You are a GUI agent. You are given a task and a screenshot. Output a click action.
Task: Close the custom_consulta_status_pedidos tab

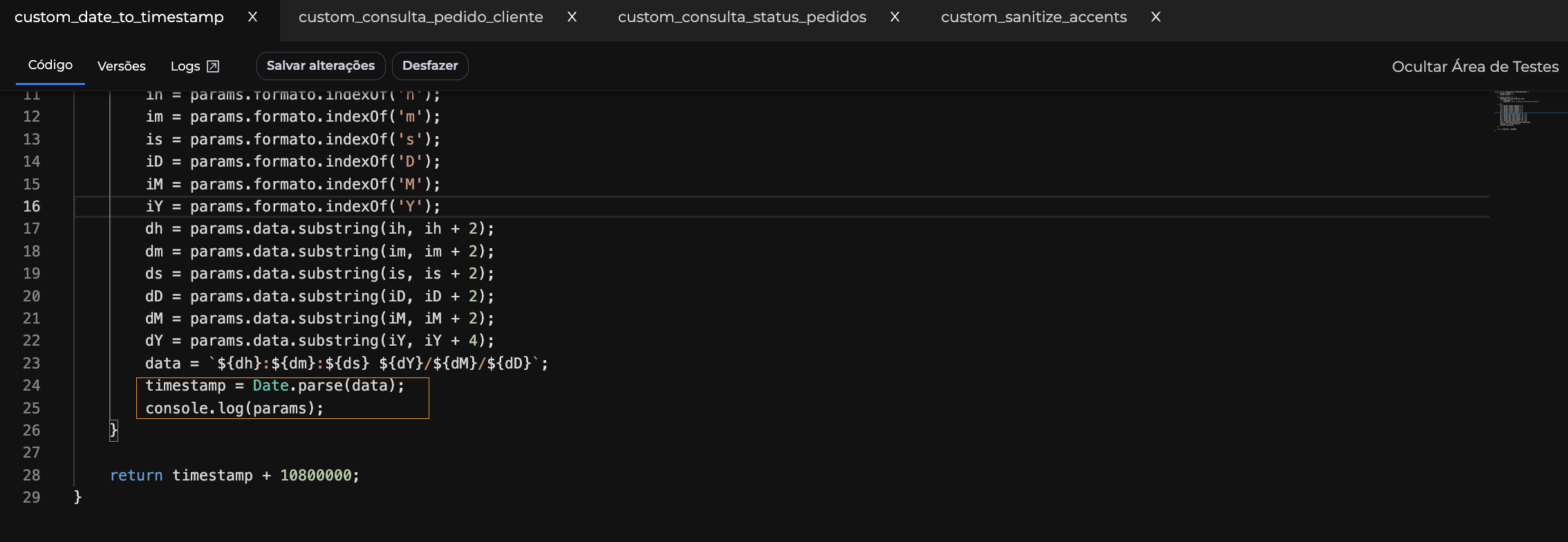(x=895, y=17)
